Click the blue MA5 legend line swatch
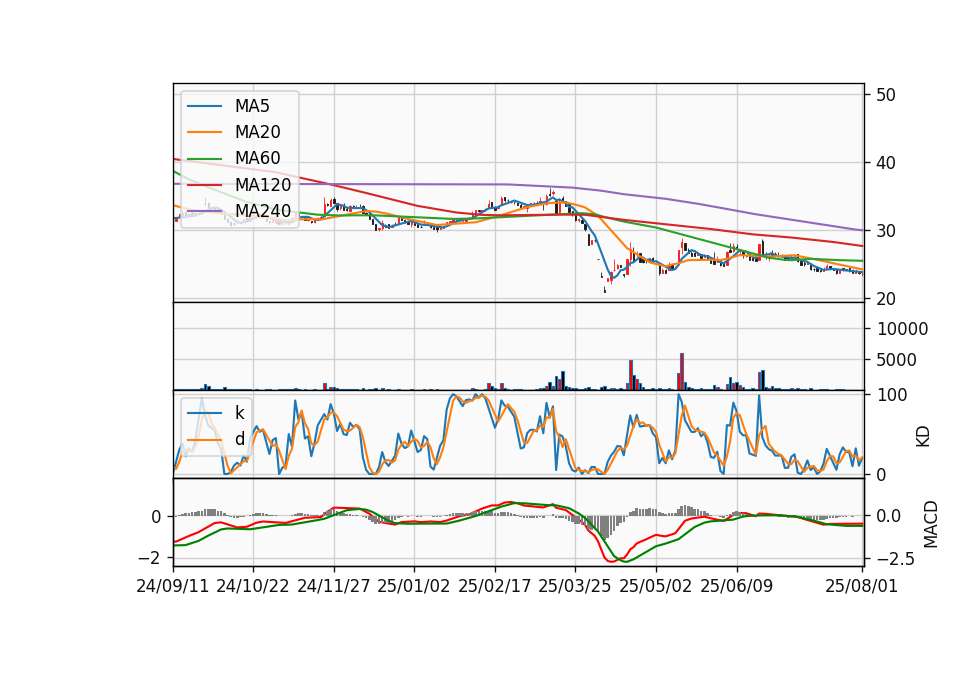The width and height of the screenshot is (960, 690). [x=204, y=106]
